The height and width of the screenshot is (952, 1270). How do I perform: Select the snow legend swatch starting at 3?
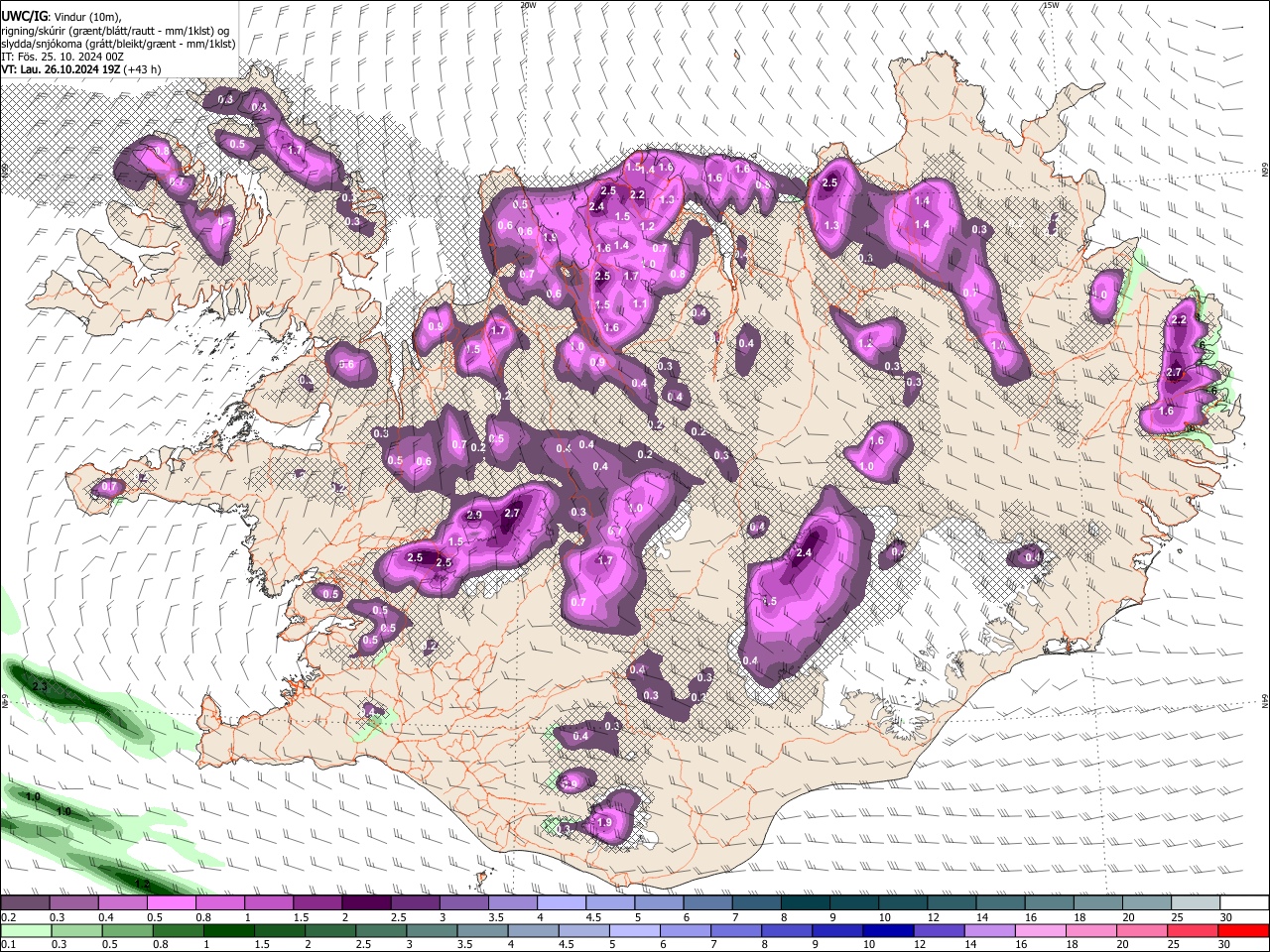click(462, 902)
